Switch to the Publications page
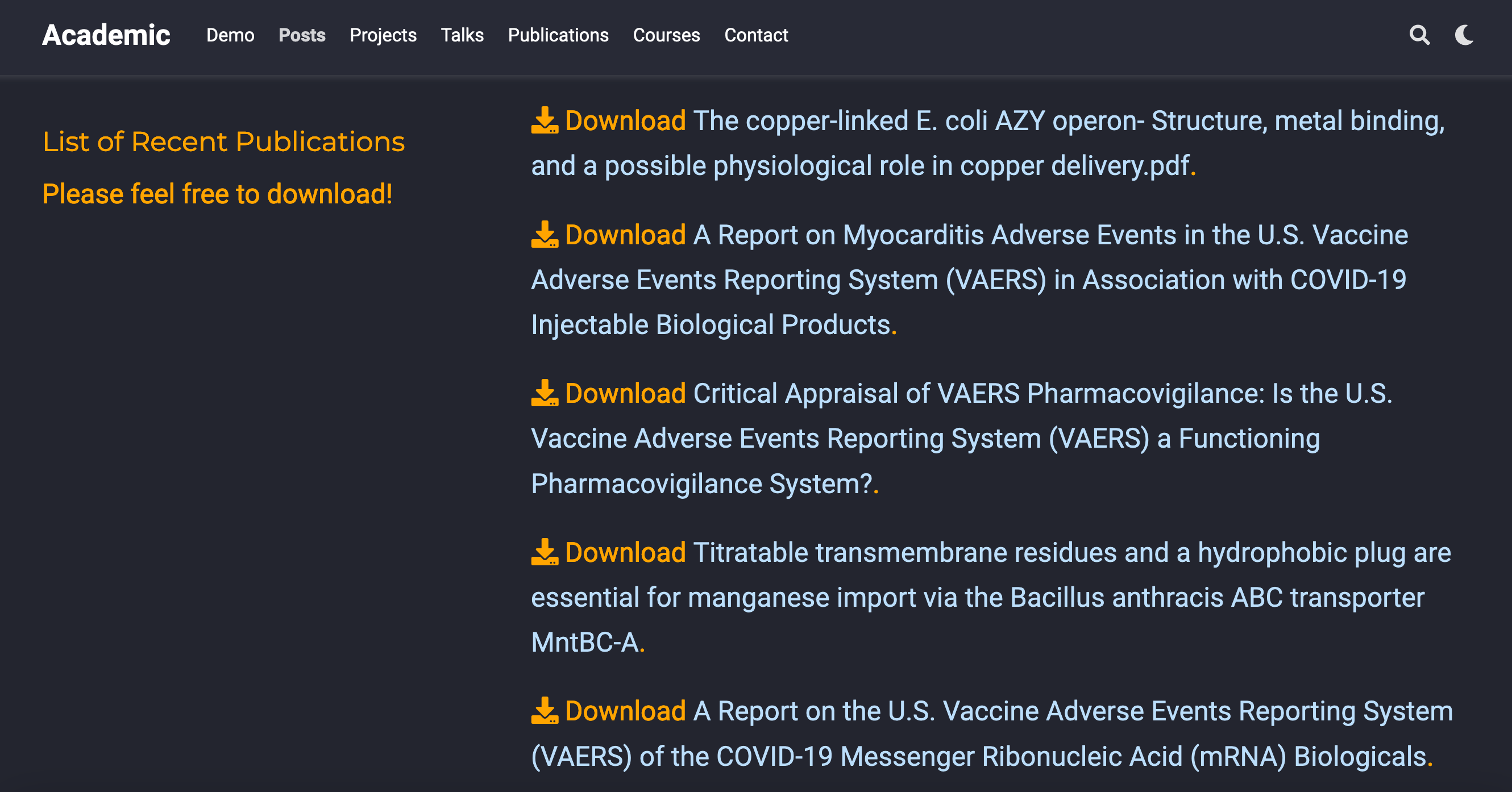 558,35
